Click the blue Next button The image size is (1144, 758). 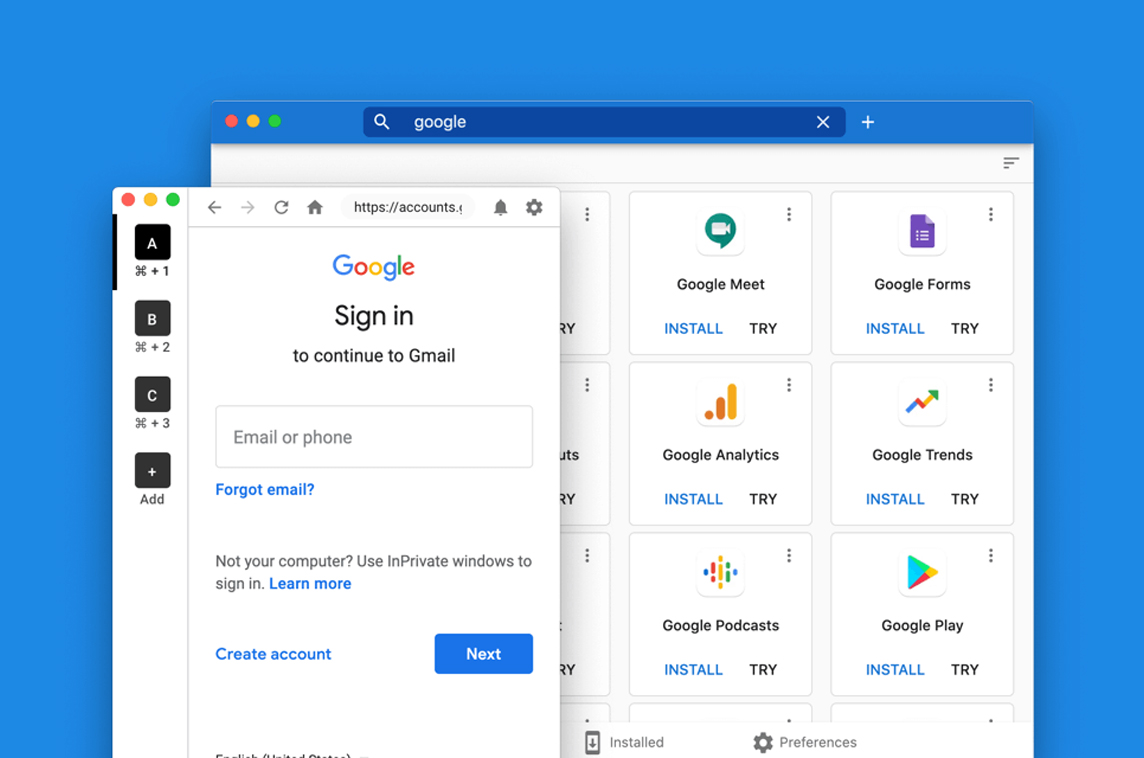484,654
